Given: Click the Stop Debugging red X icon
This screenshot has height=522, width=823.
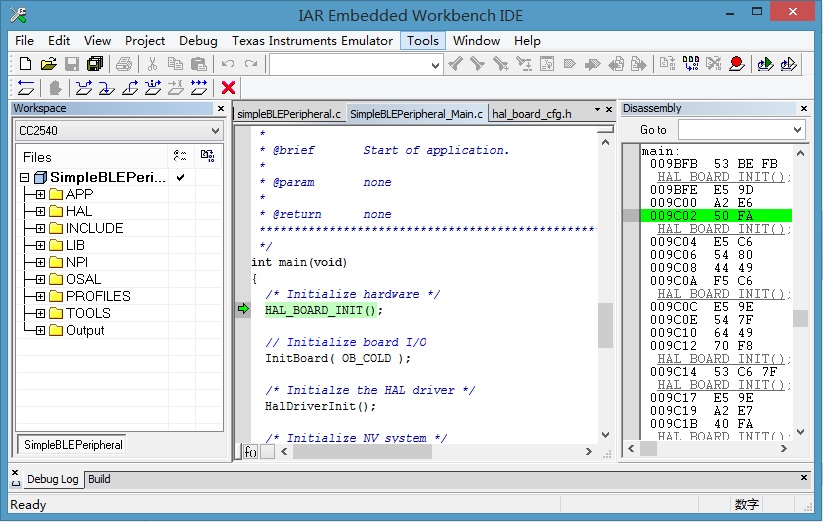Looking at the screenshot, I should pos(228,88).
